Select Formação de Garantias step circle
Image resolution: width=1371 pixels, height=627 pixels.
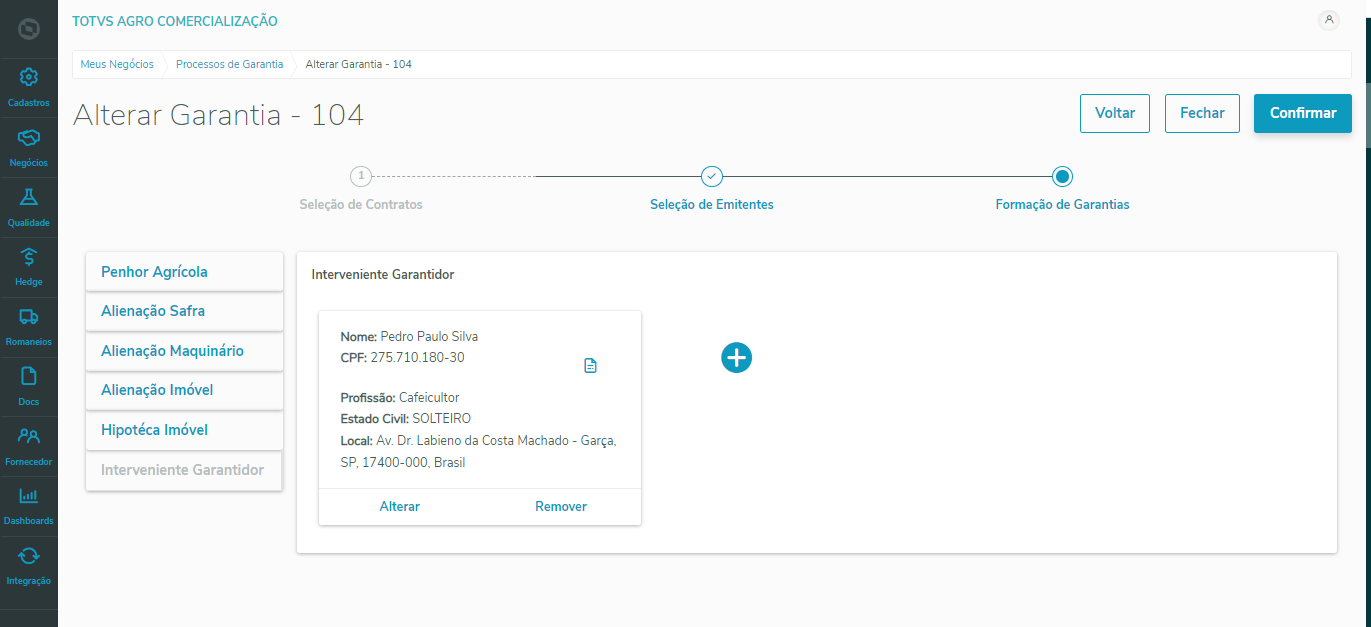pyautogui.click(x=1062, y=176)
